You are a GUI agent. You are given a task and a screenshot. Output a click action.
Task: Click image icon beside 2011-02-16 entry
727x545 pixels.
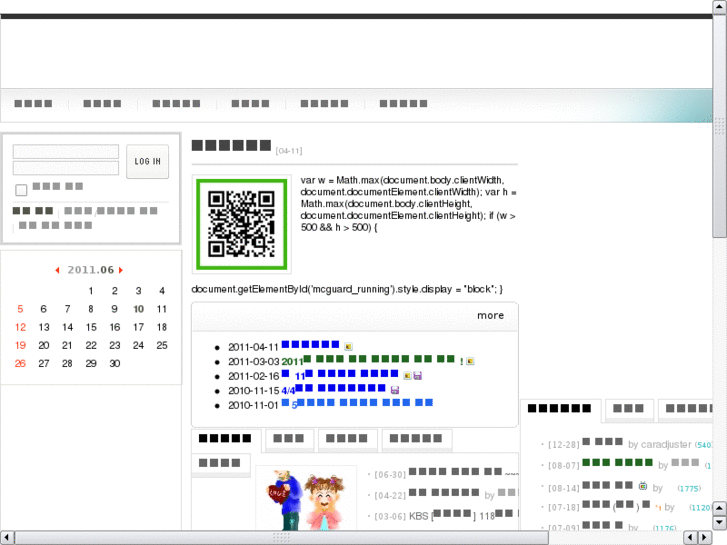pyautogui.click(x=407, y=376)
